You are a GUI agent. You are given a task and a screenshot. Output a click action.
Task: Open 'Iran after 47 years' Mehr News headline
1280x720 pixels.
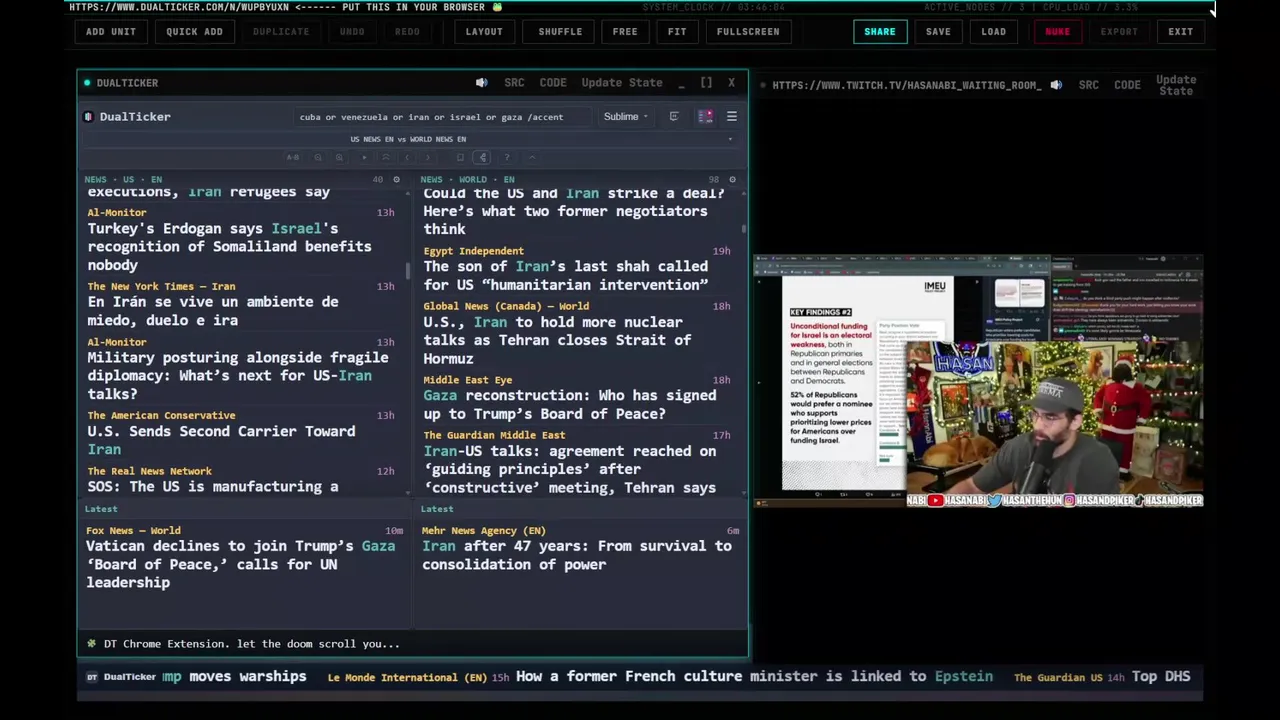tap(577, 555)
